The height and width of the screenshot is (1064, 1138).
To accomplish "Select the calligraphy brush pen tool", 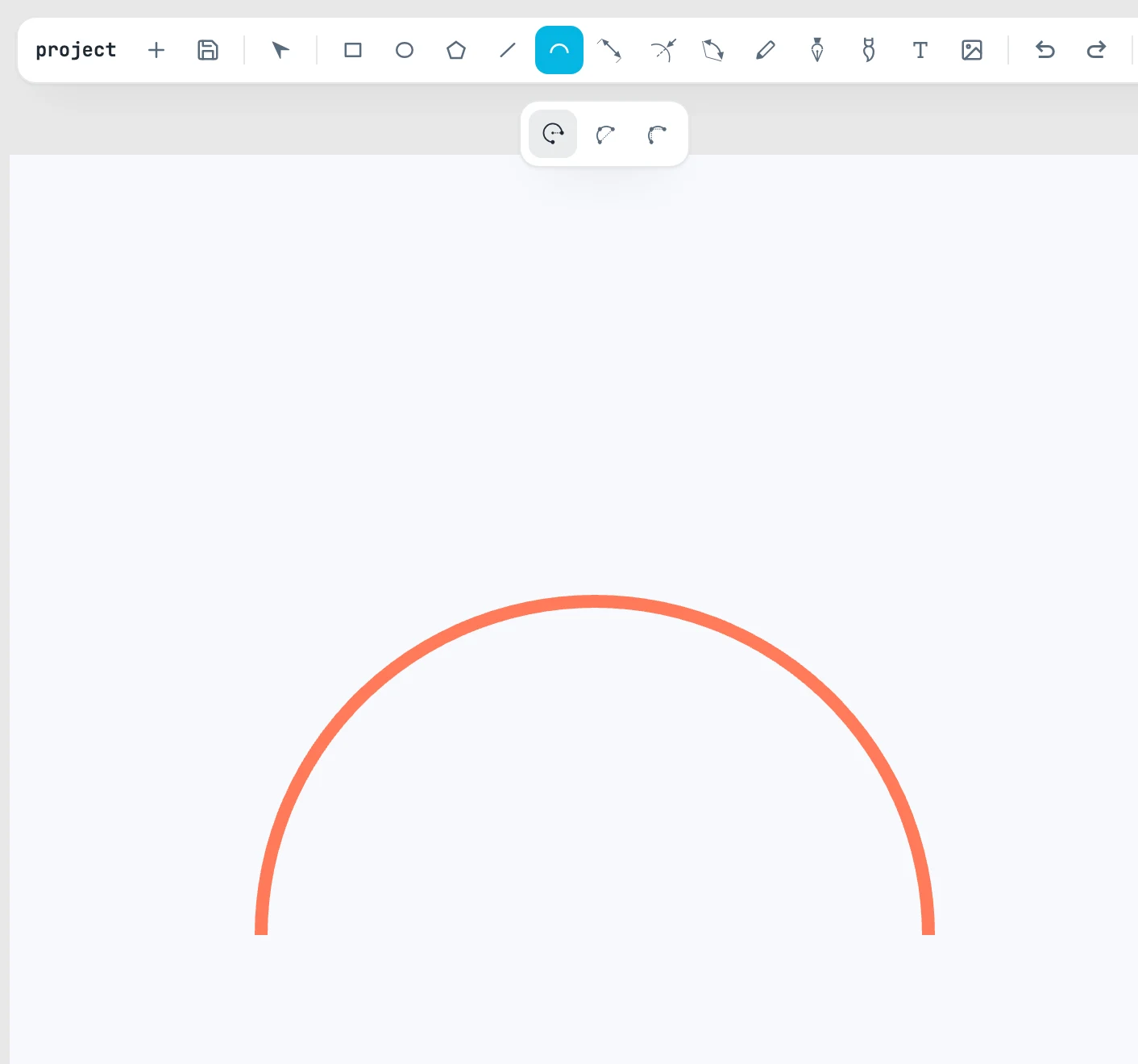I will [x=869, y=50].
